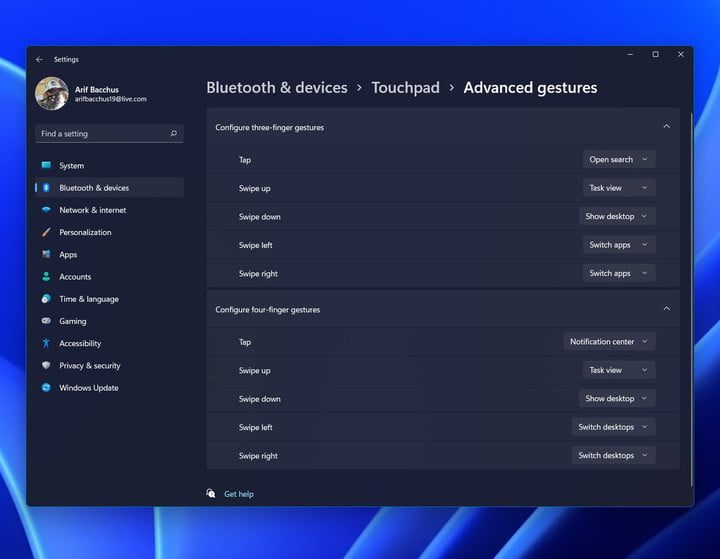720x559 pixels.
Task: Collapse the four-finger gestures section chevron
Action: 666,309
